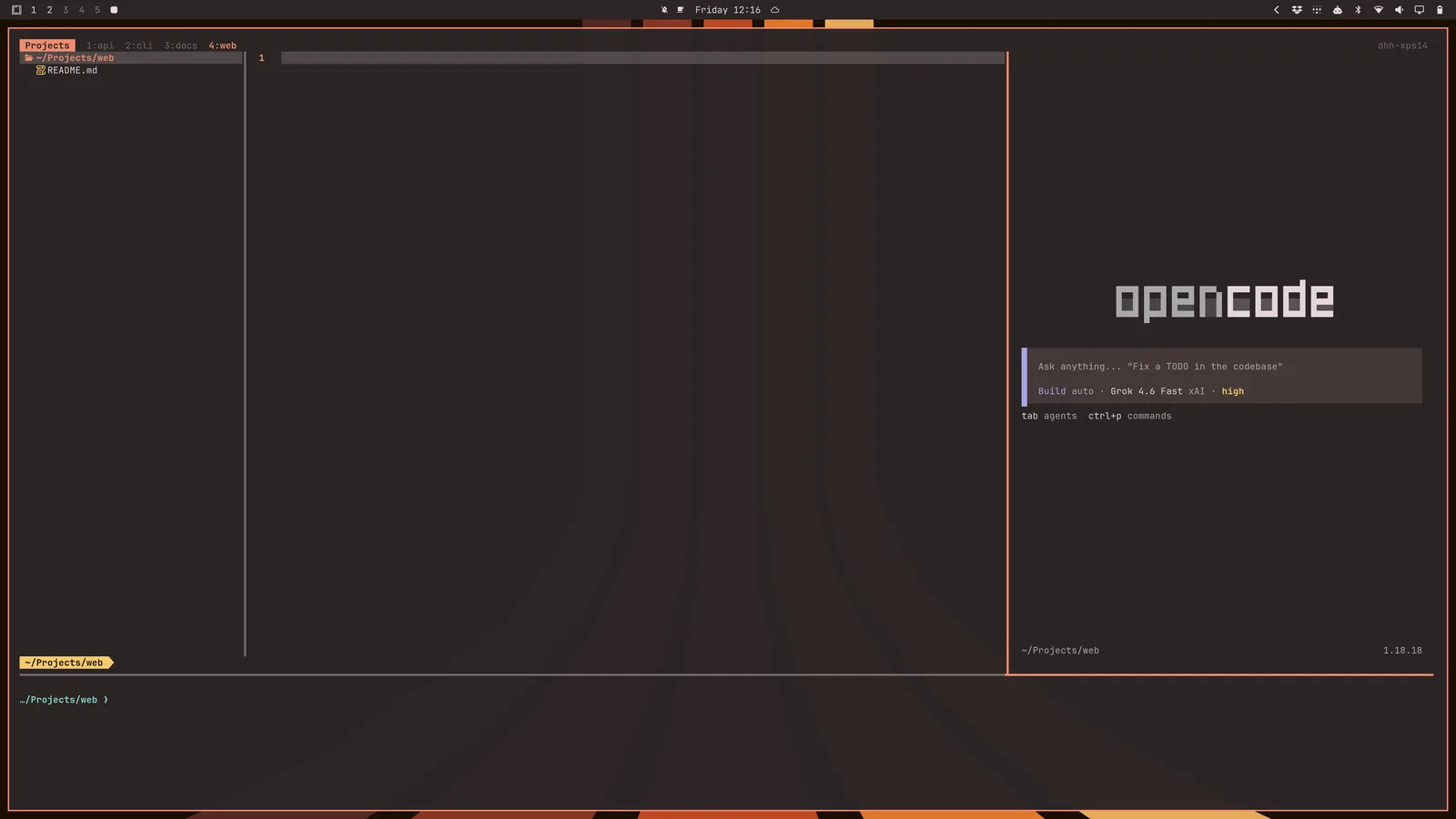Open the Dropbox tray icon
This screenshot has width=1456, height=819.
[1297, 10]
